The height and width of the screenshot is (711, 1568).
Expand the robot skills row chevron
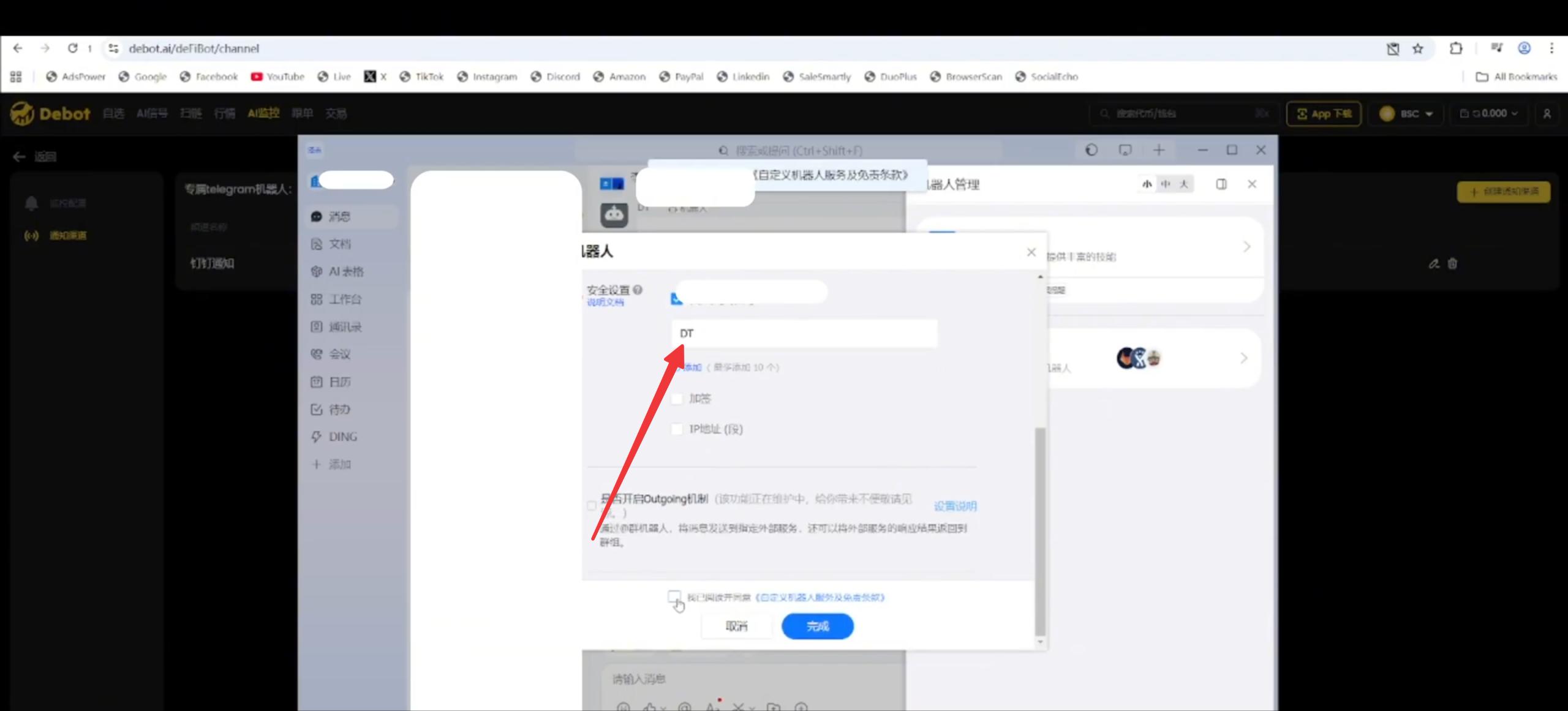(x=1246, y=246)
